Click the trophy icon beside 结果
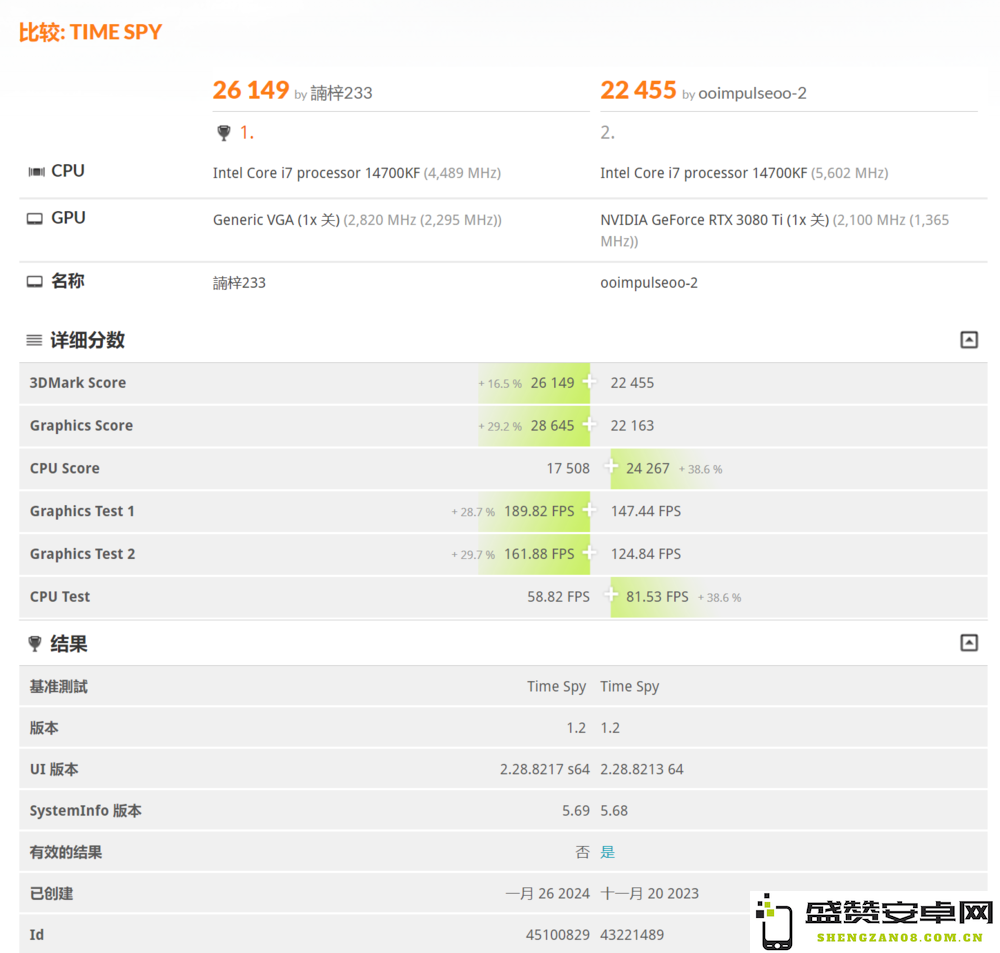 coord(35,644)
